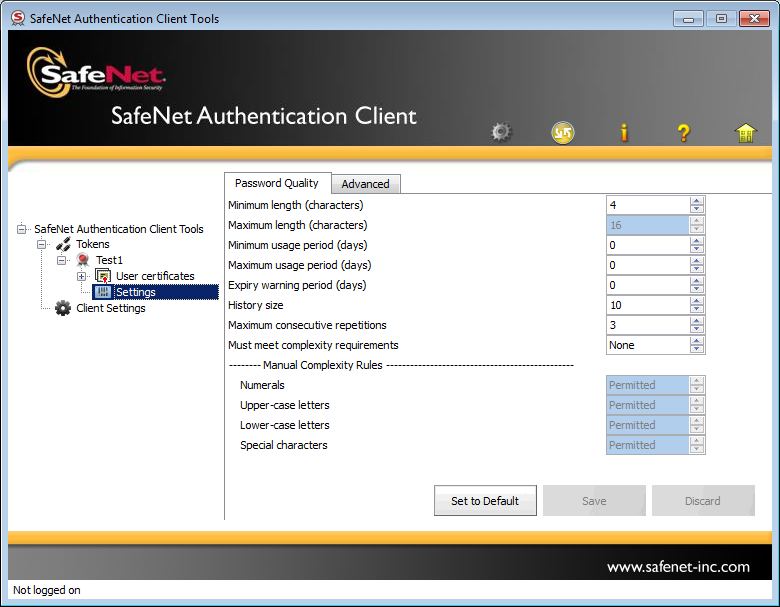Increase Maximum consecutive repetitions value
This screenshot has width=780, height=607.
[696, 321]
